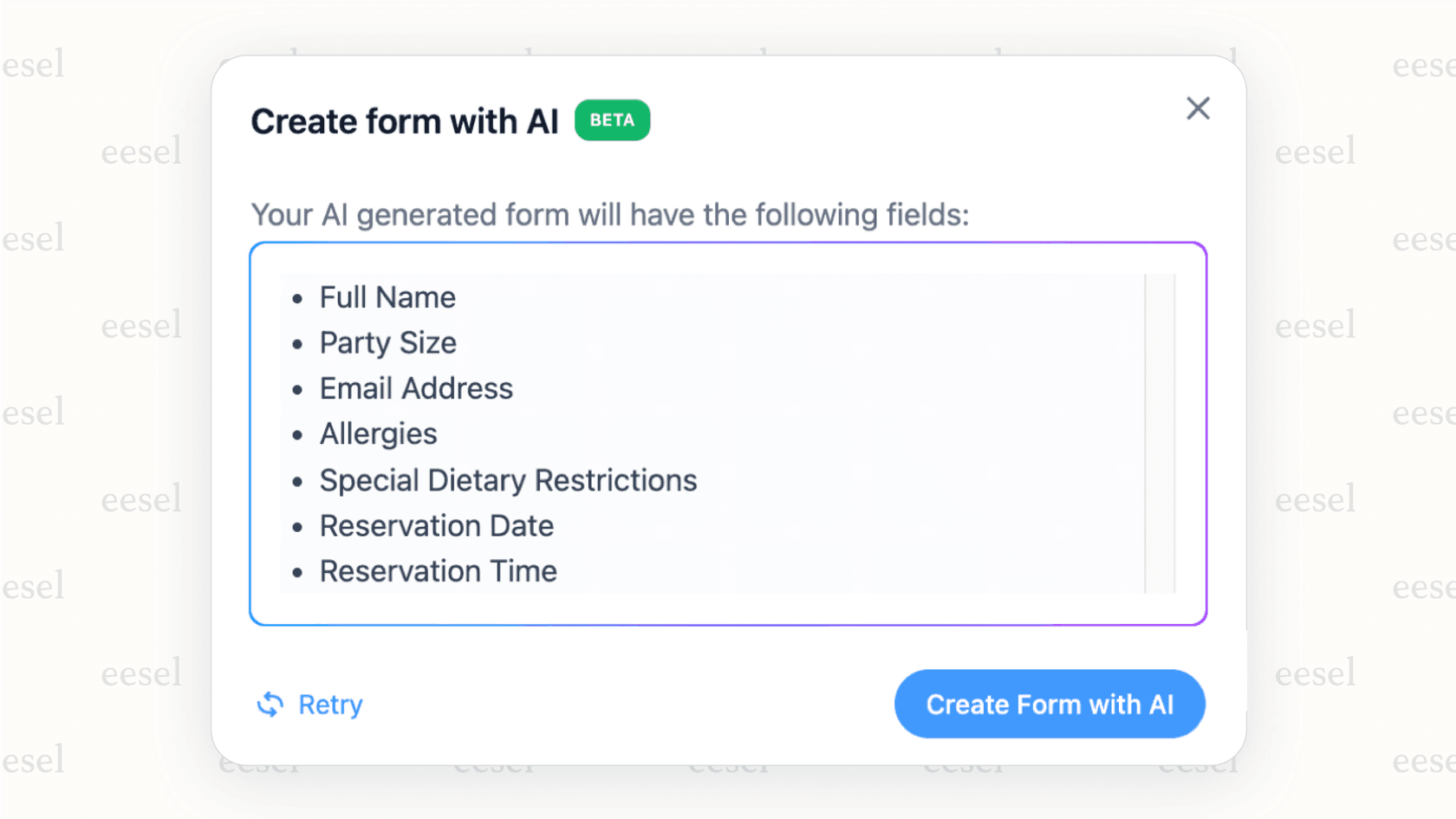Click the AI generated form description text
Image resolution: width=1456 pixels, height=819 pixels.
click(609, 215)
